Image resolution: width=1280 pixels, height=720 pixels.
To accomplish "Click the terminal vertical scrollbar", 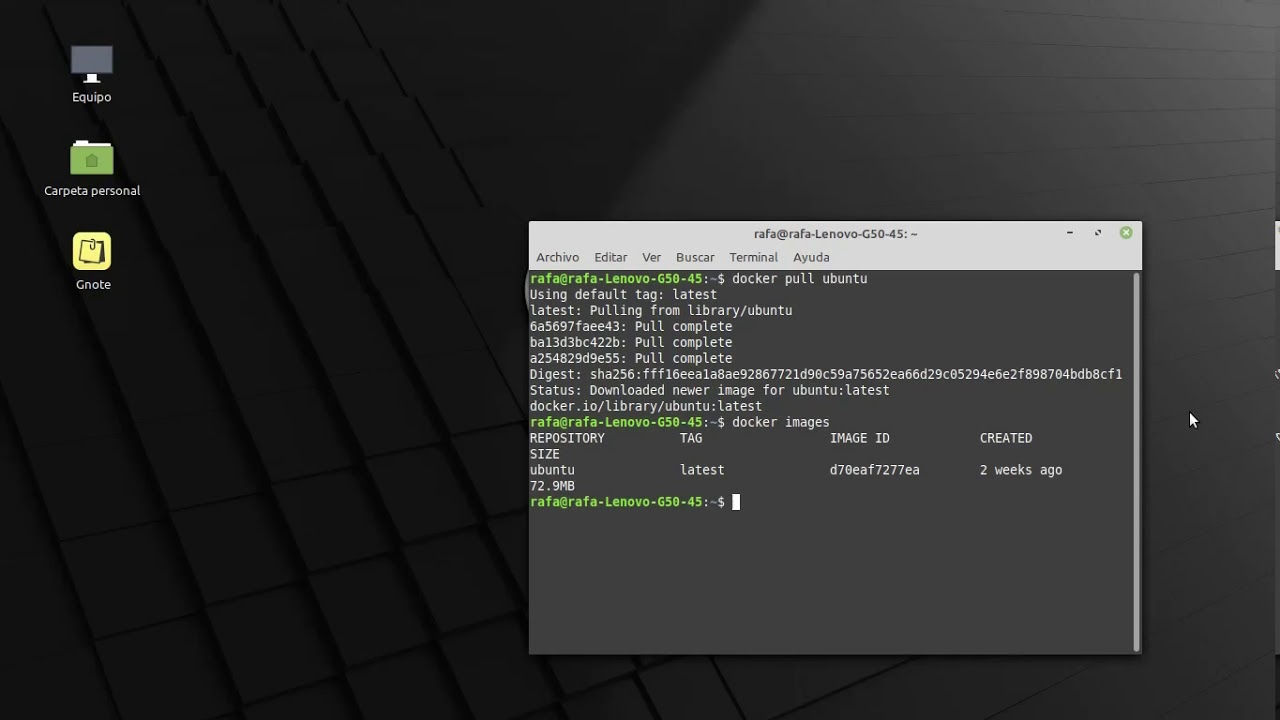I will [1136, 461].
